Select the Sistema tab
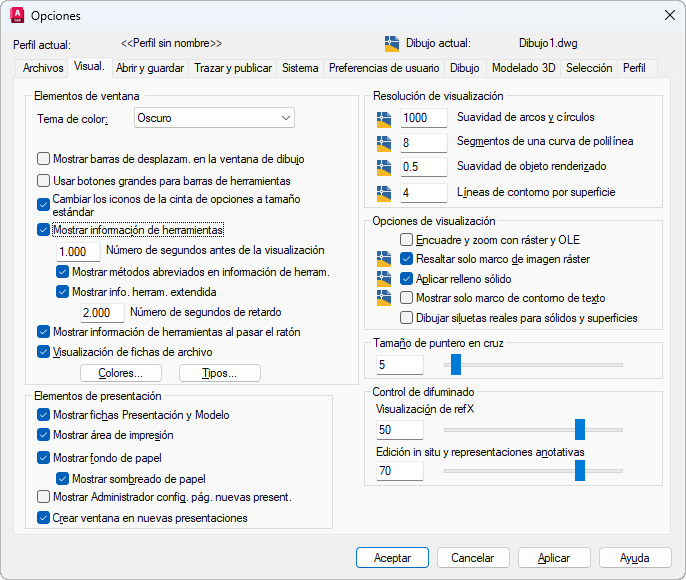The width and height of the screenshot is (686, 580). point(300,68)
